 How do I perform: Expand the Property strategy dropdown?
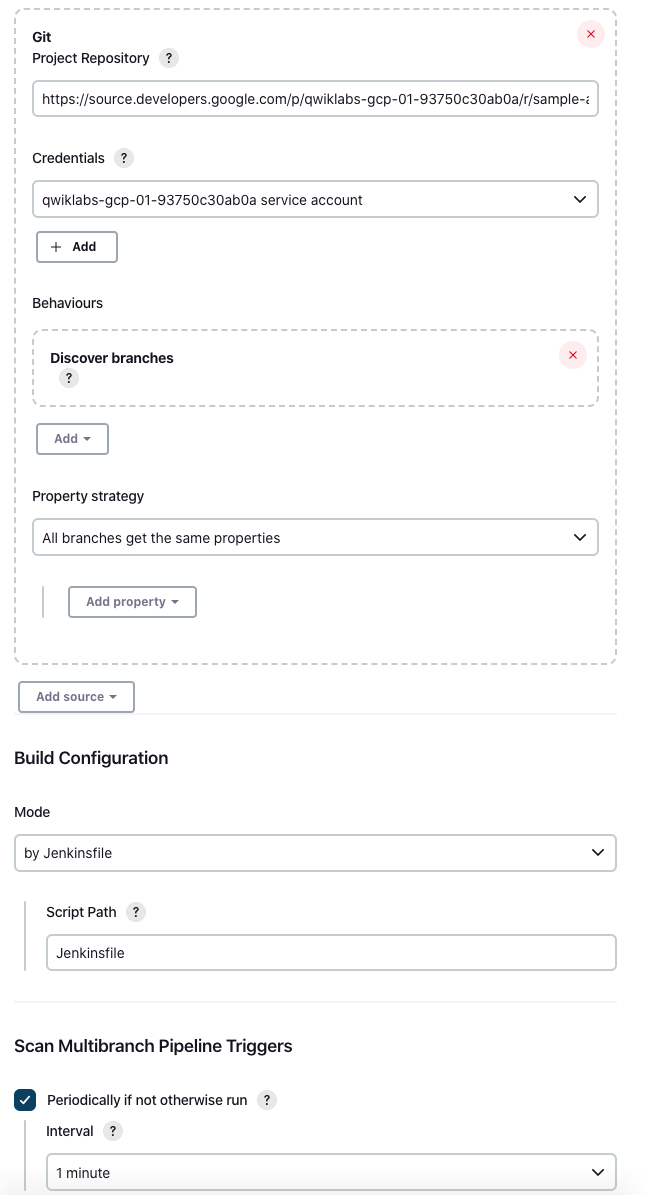(315, 538)
